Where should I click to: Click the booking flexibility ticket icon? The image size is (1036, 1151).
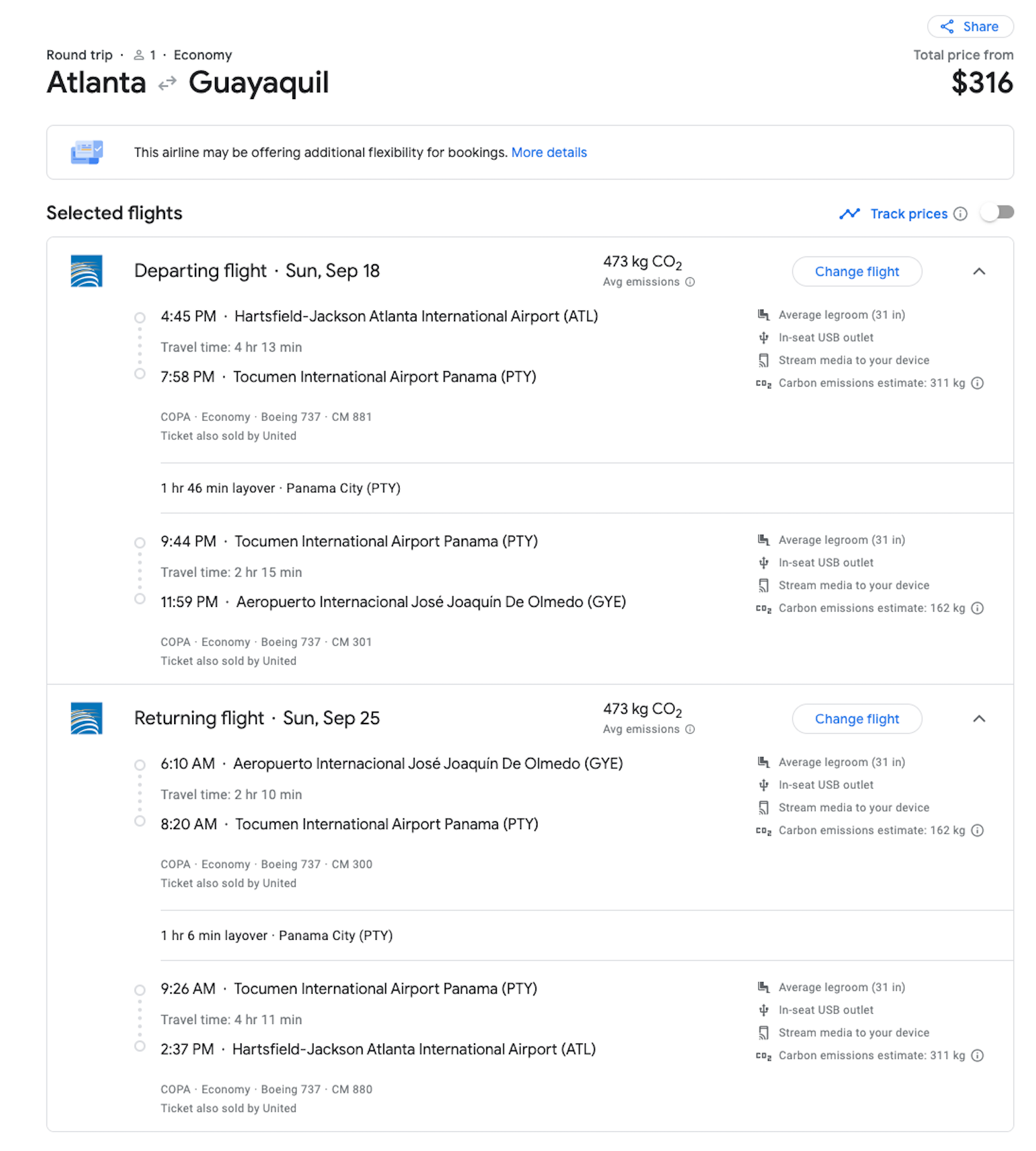(87, 152)
